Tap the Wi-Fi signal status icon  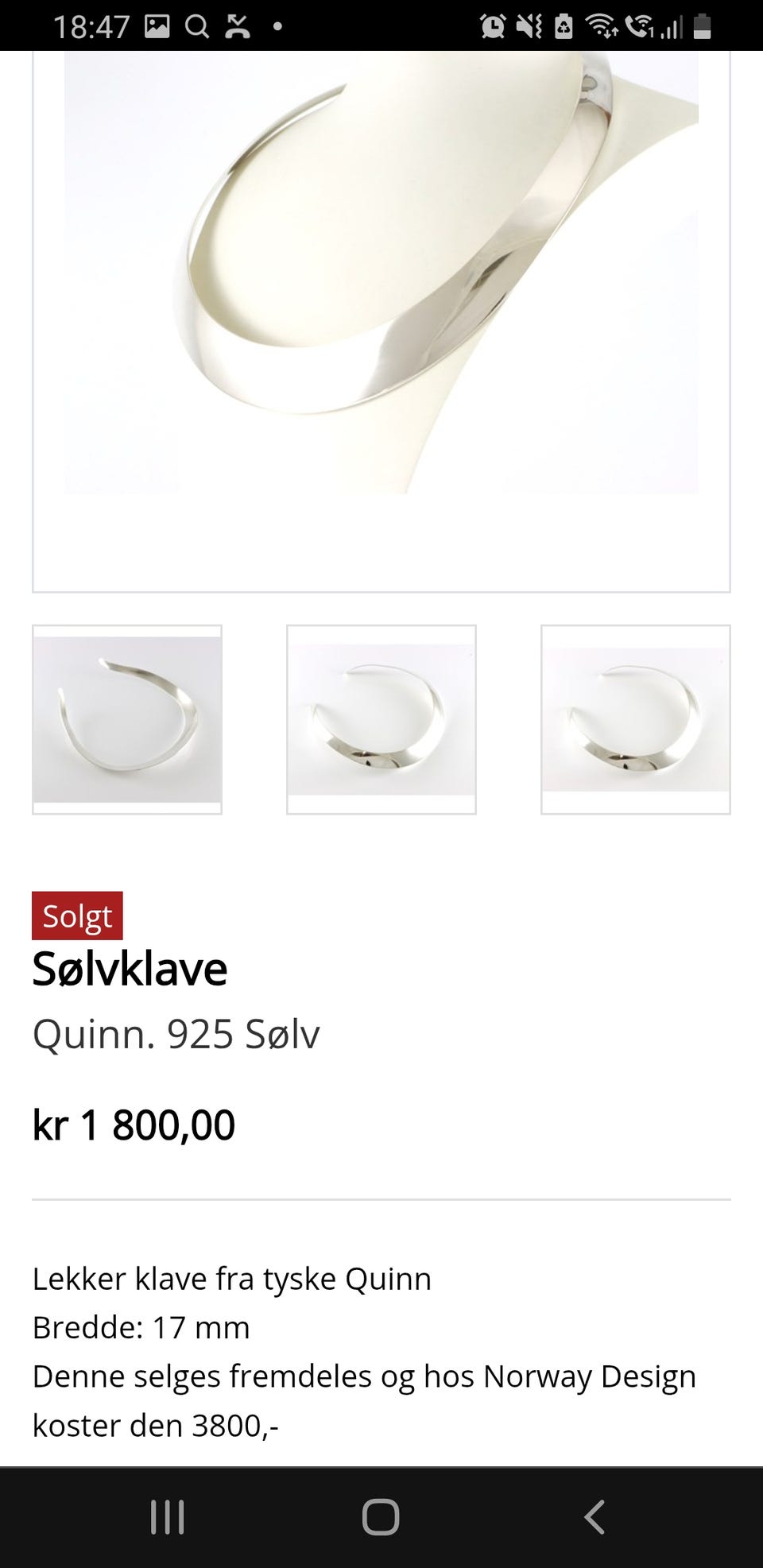click(x=602, y=26)
